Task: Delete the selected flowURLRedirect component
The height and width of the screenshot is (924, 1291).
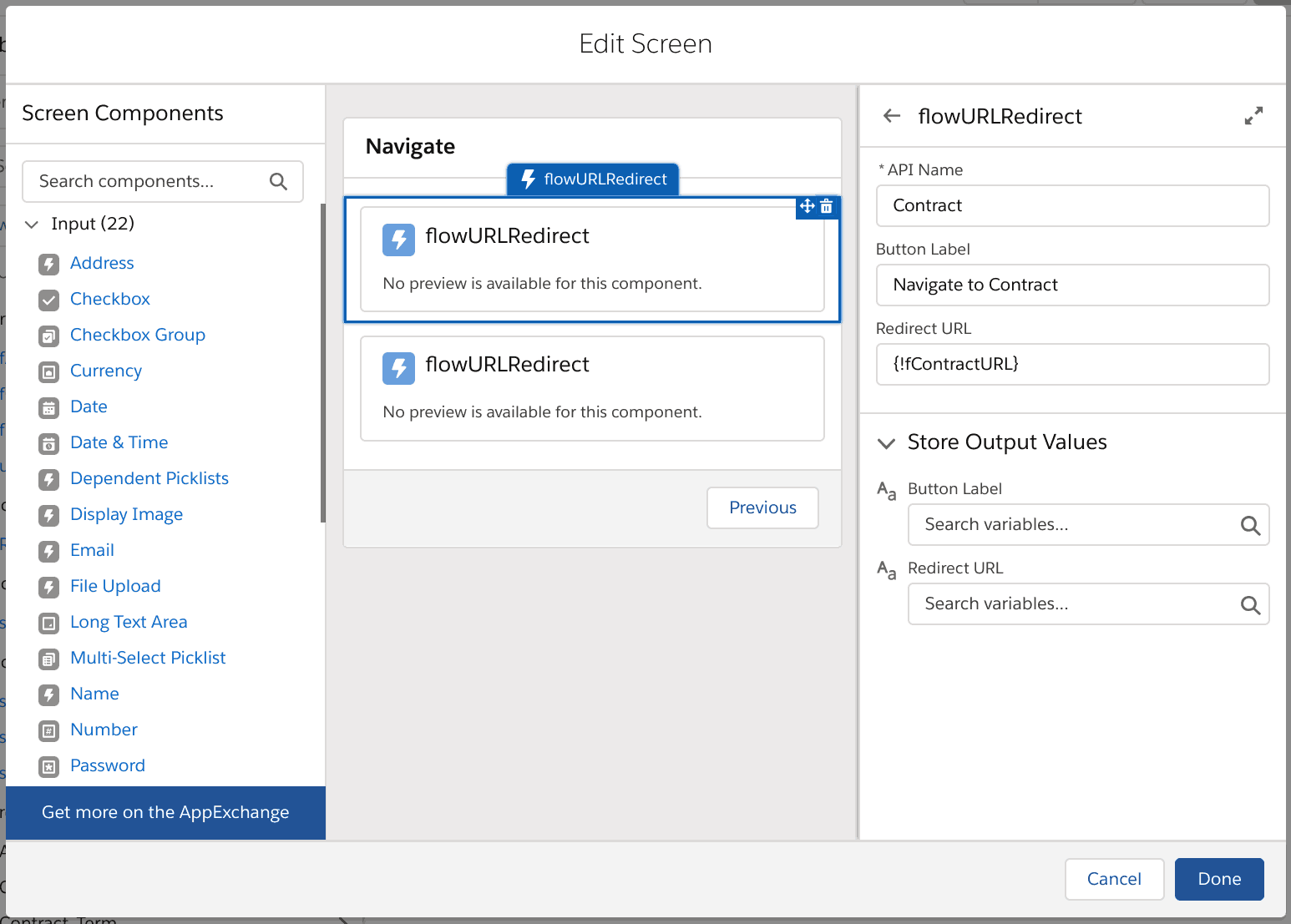Action: point(827,206)
